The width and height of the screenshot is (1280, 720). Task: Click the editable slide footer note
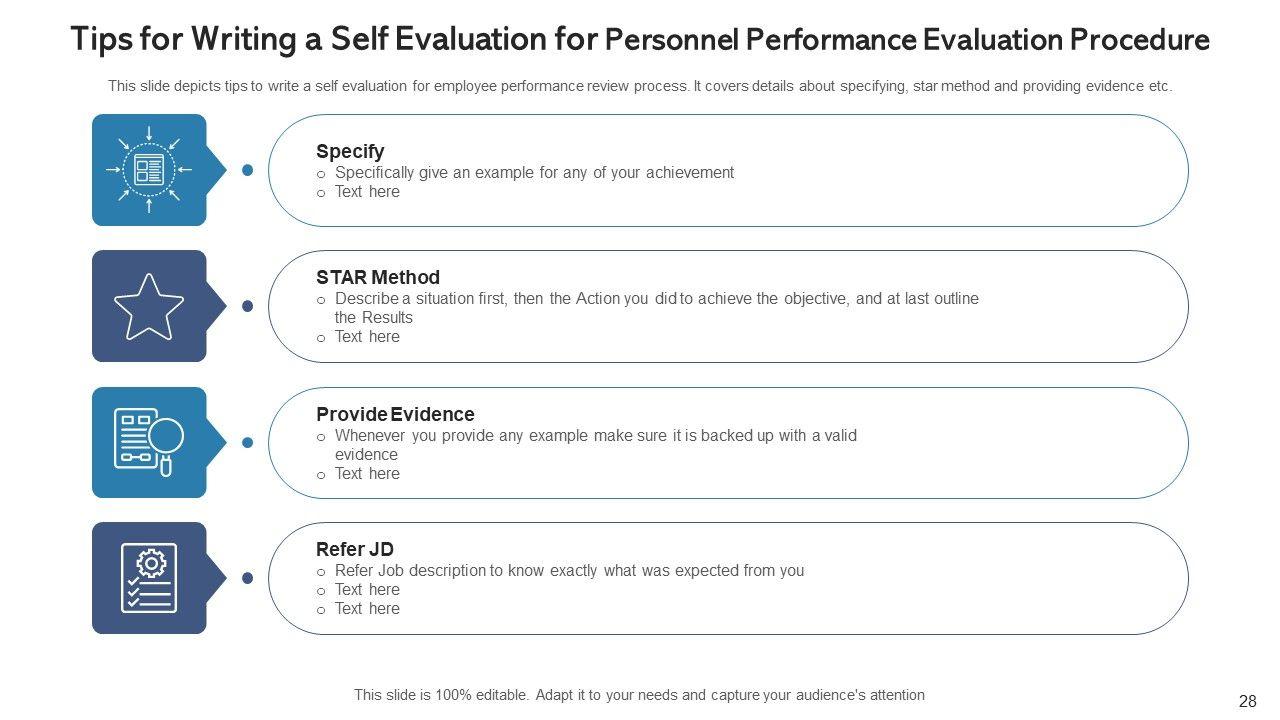click(639, 695)
